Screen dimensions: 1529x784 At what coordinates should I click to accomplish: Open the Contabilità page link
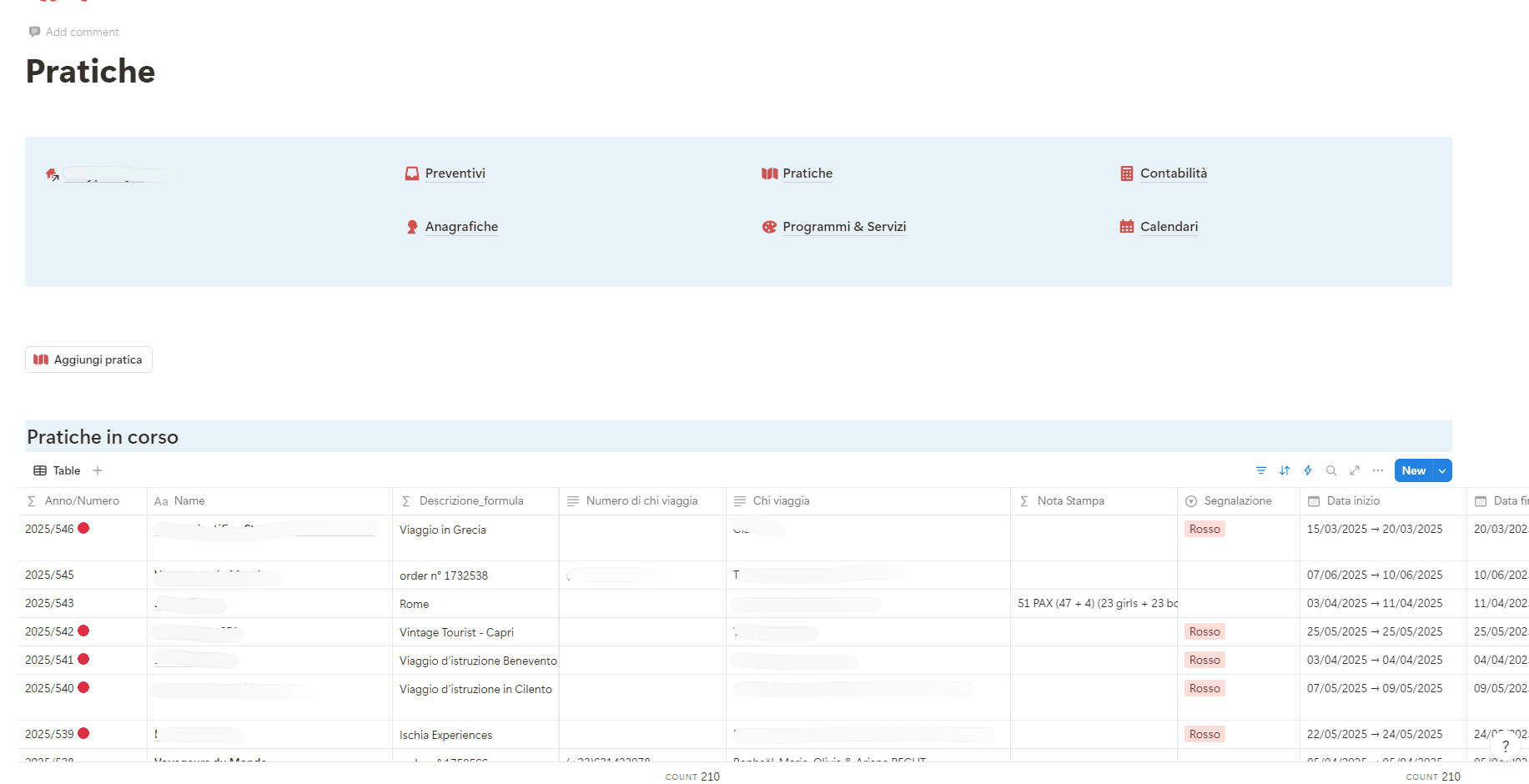1174,173
